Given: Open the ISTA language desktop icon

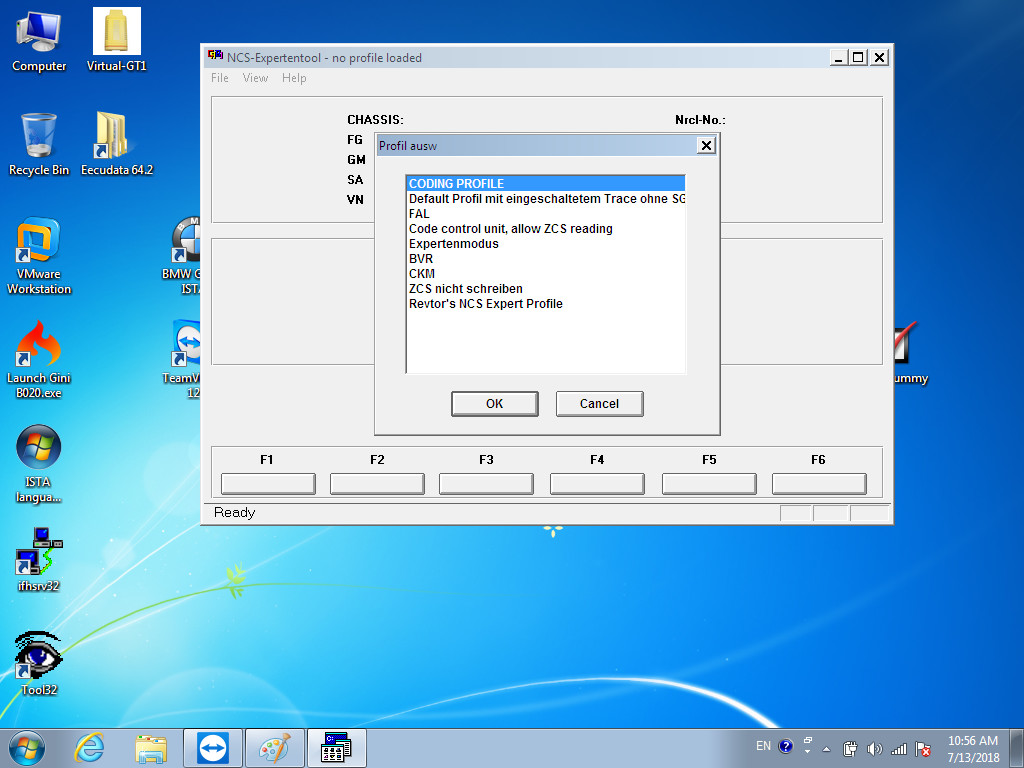Looking at the screenshot, I should pyautogui.click(x=39, y=449).
